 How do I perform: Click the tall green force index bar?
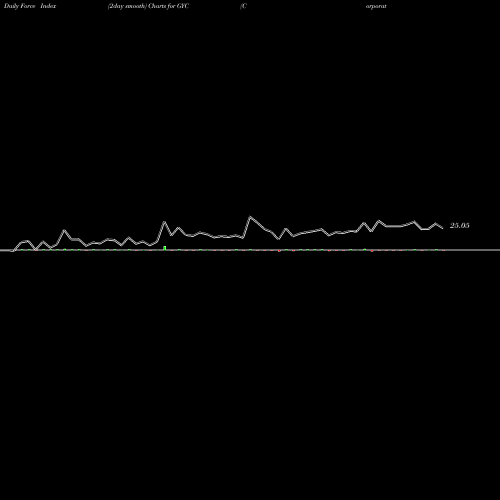point(164,248)
